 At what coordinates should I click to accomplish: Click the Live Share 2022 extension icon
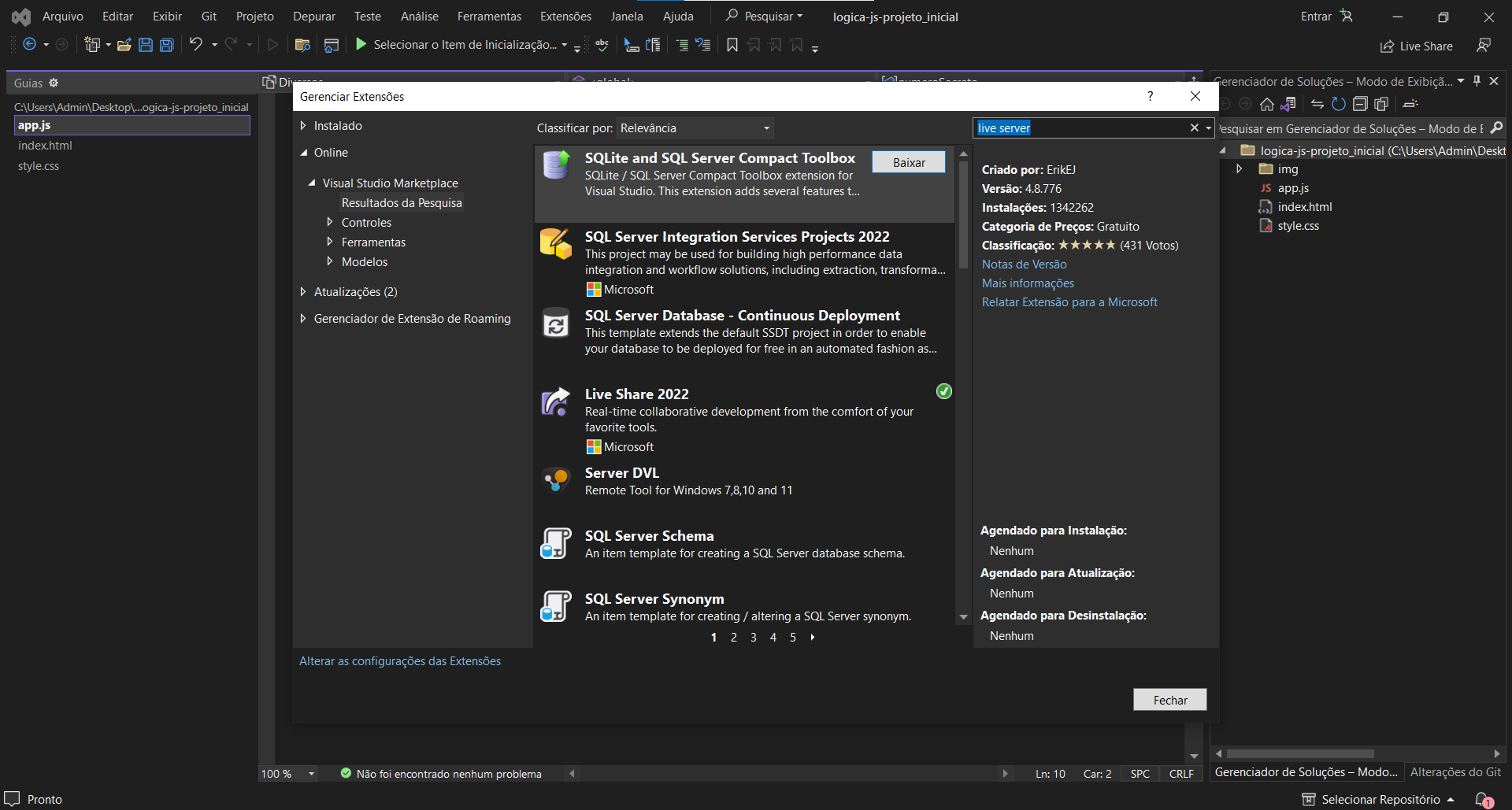click(556, 401)
